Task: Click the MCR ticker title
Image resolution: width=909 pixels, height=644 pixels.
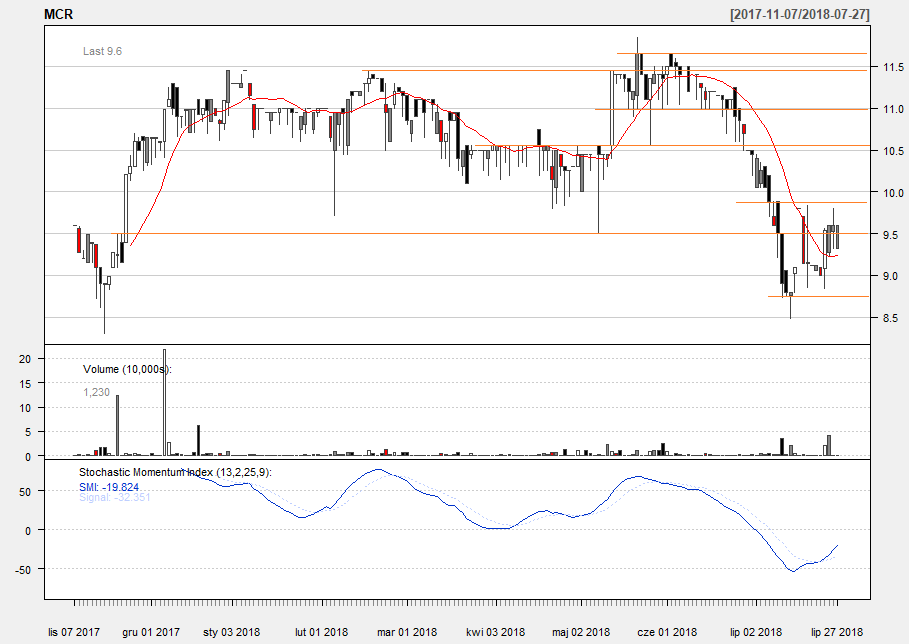Action: [x=59, y=14]
